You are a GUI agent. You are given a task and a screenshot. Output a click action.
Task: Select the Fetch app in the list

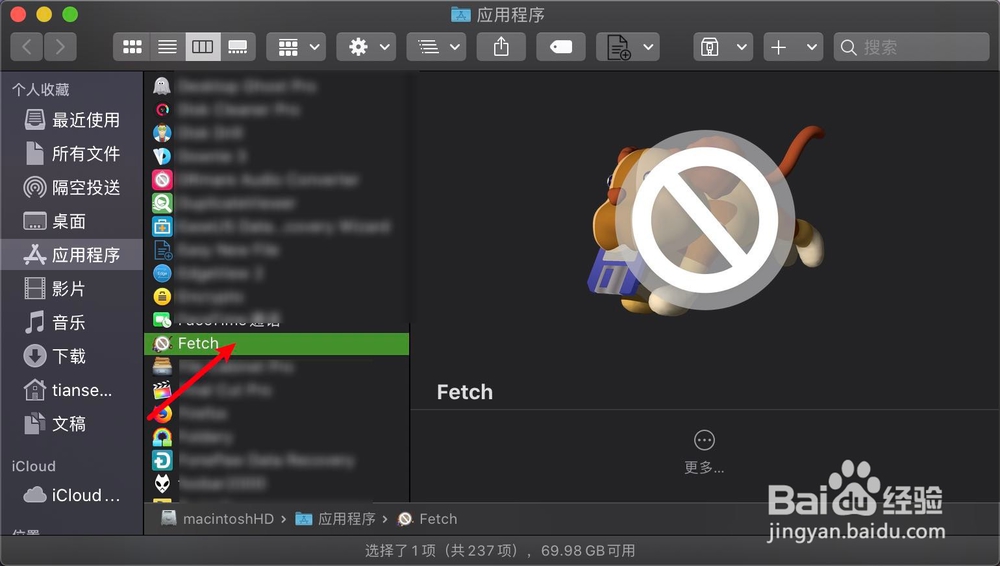[277, 344]
